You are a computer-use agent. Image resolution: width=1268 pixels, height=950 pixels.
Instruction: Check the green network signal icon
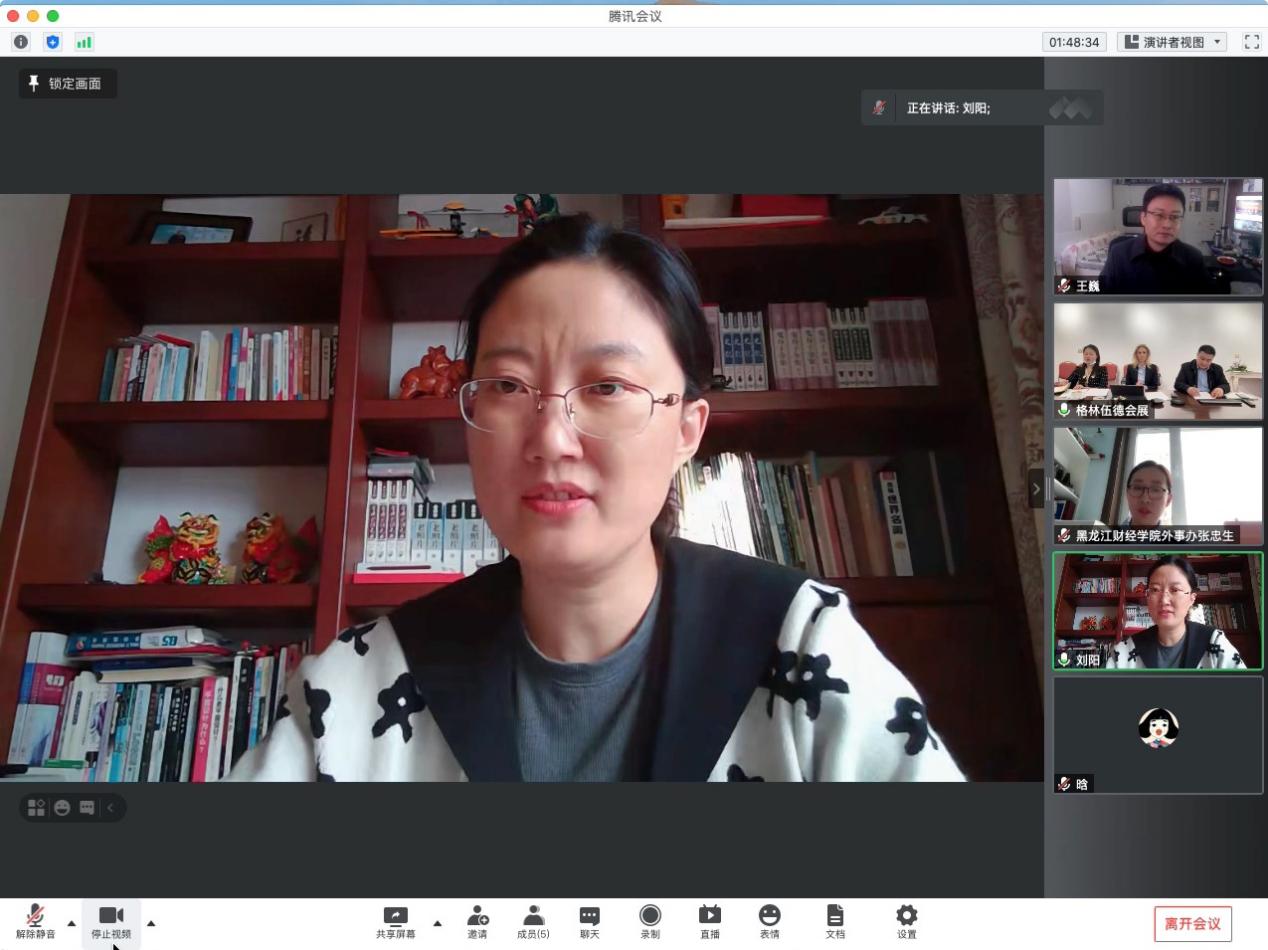[84, 42]
